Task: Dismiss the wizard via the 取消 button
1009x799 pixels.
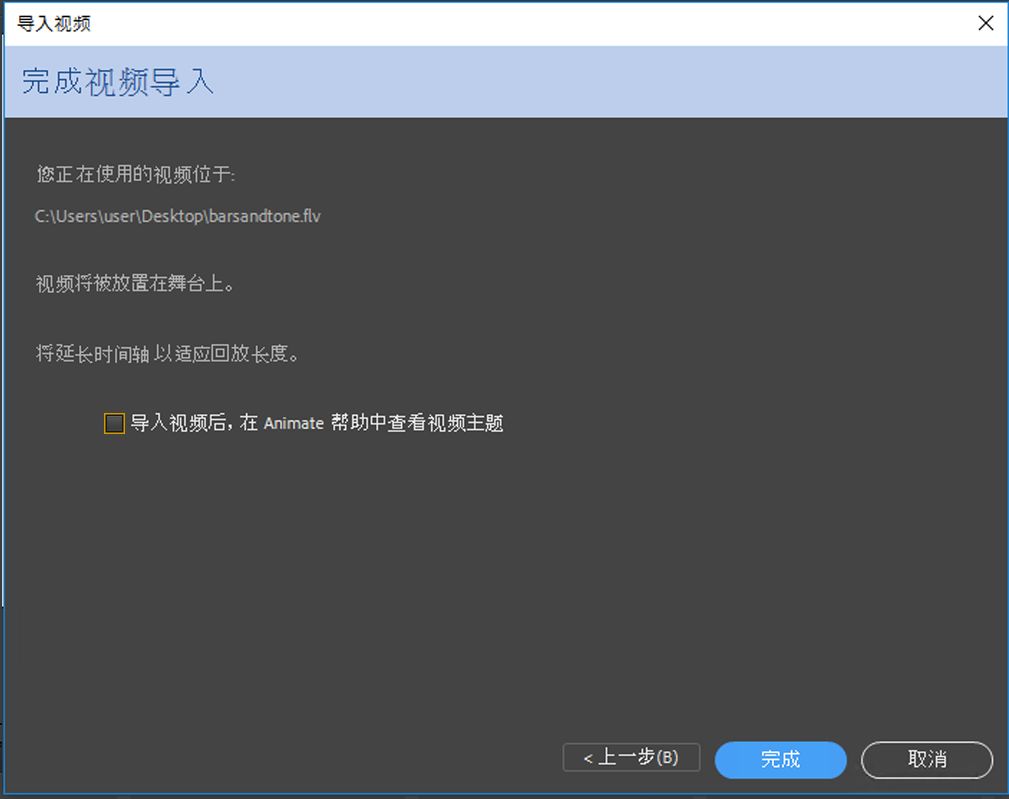Action: click(x=927, y=760)
